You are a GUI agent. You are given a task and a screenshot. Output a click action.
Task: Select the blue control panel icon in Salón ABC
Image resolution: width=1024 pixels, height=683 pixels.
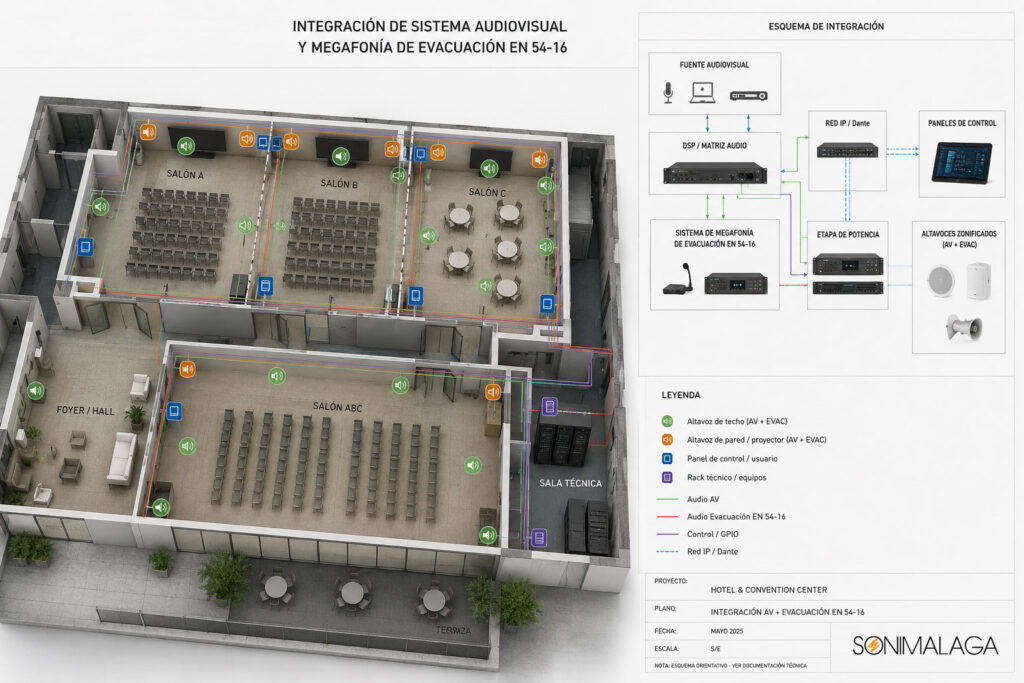(174, 411)
